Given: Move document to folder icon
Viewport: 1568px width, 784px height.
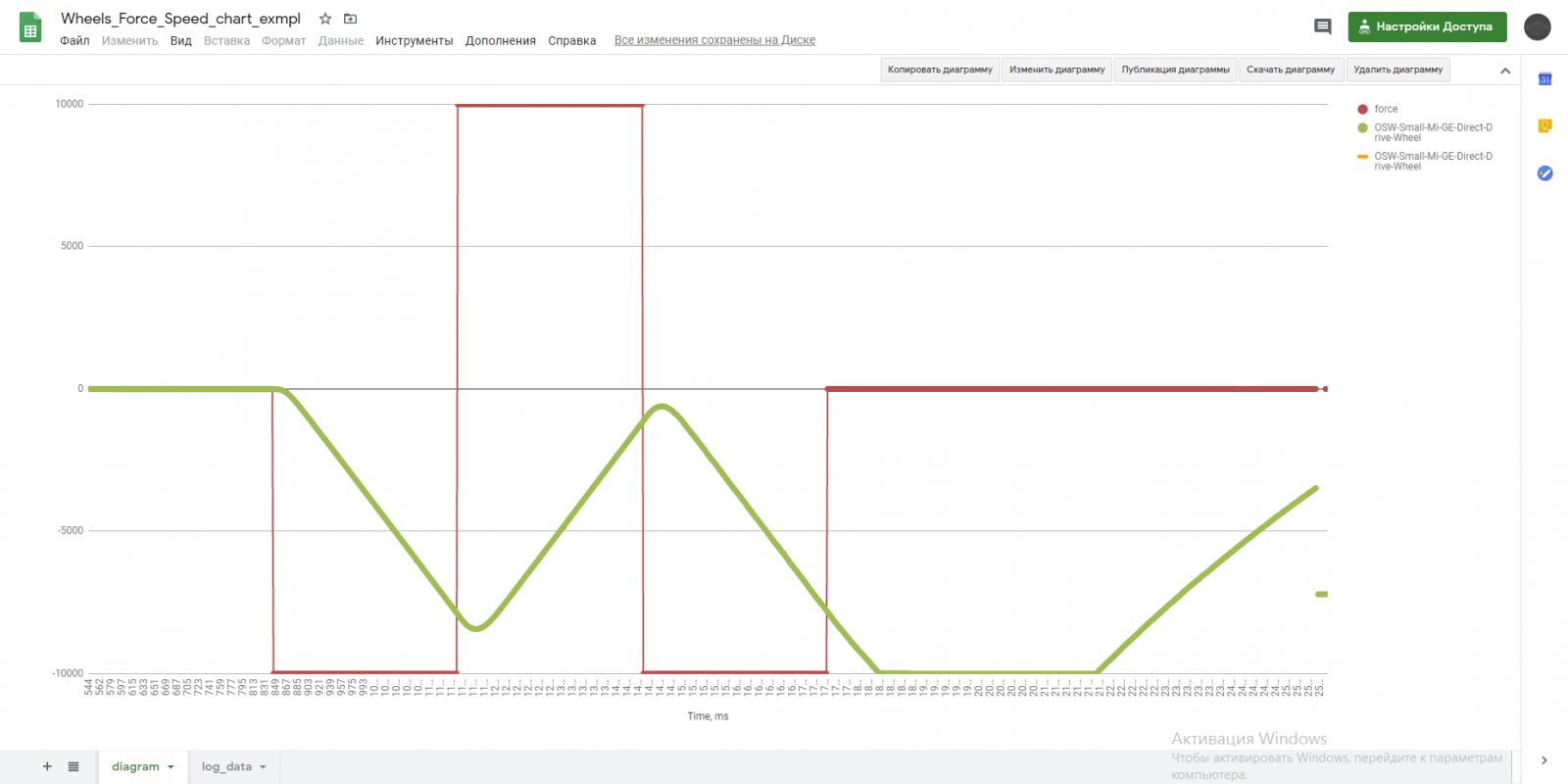Looking at the screenshot, I should (x=350, y=19).
